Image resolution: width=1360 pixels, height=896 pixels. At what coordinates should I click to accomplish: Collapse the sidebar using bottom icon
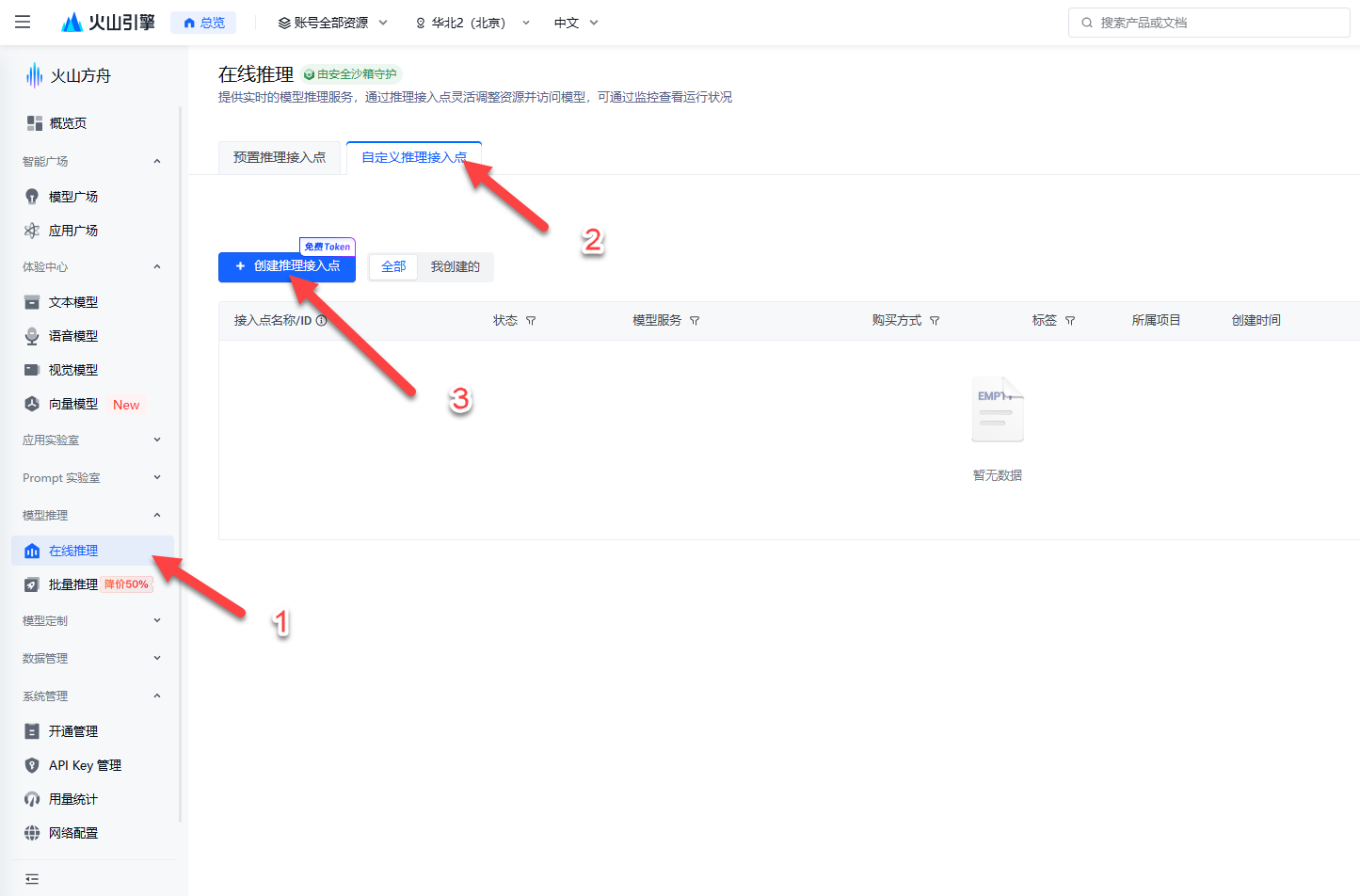point(31,878)
